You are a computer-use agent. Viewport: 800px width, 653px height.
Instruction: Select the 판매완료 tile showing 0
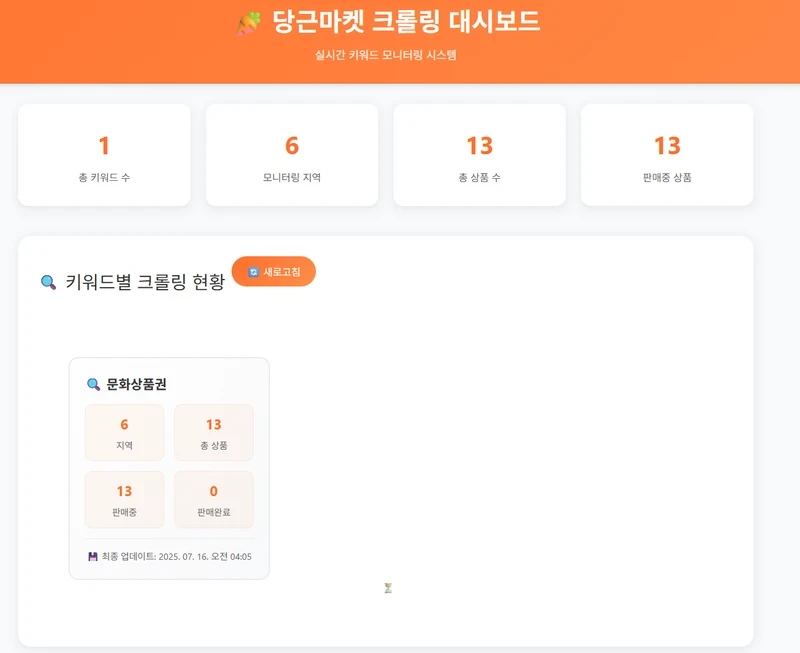[x=214, y=500]
